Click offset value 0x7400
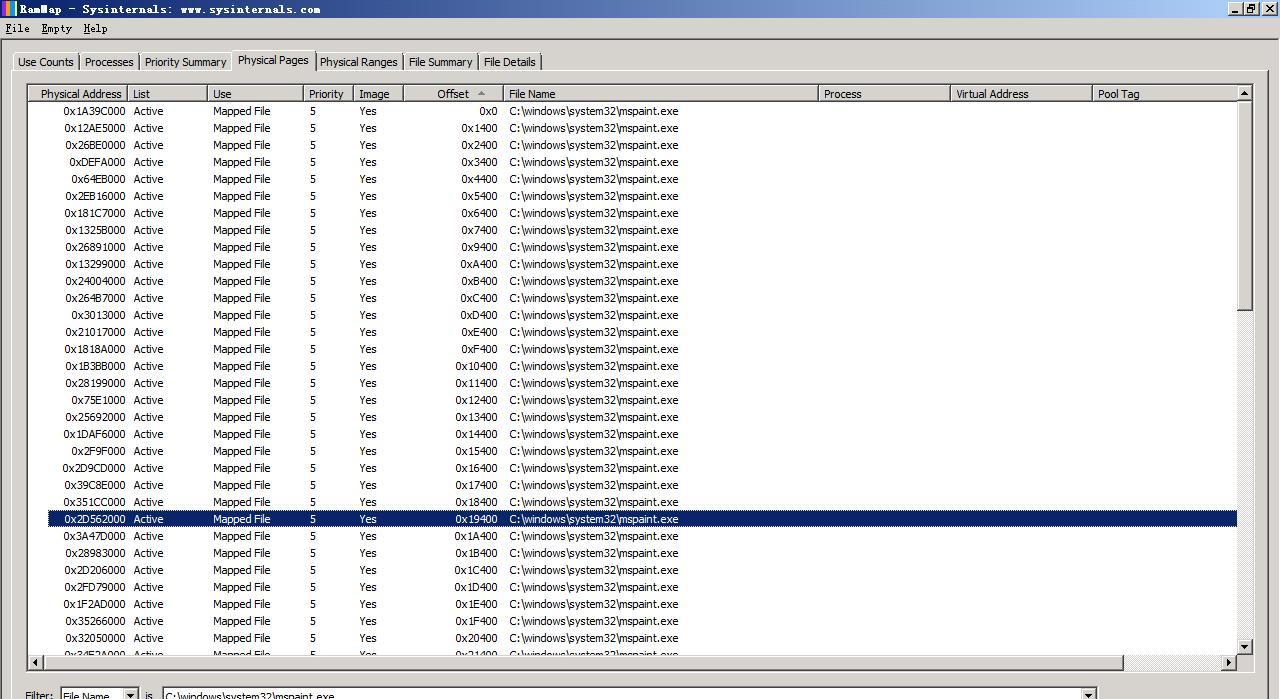The width and height of the screenshot is (1280, 699). pos(479,230)
